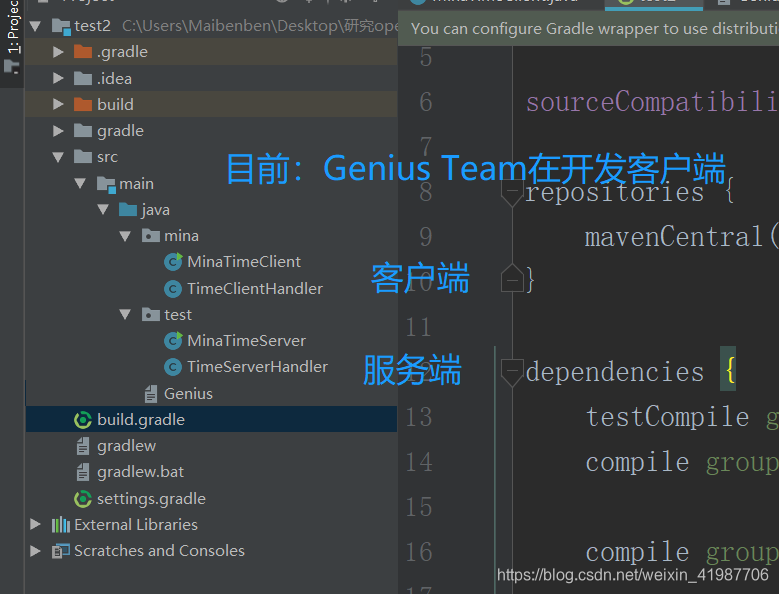
Task: Click the orange .gradle folder icon
Action: (82, 52)
